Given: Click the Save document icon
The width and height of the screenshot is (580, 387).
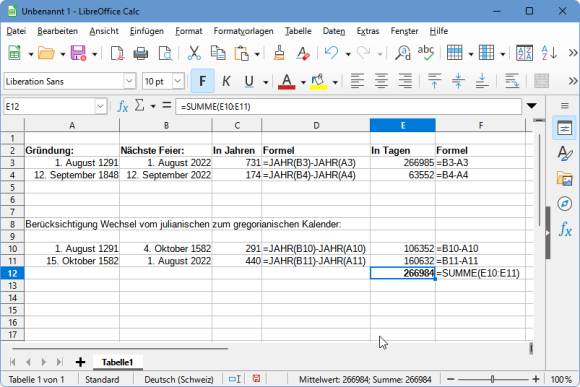Looking at the screenshot, I should click(78, 53).
